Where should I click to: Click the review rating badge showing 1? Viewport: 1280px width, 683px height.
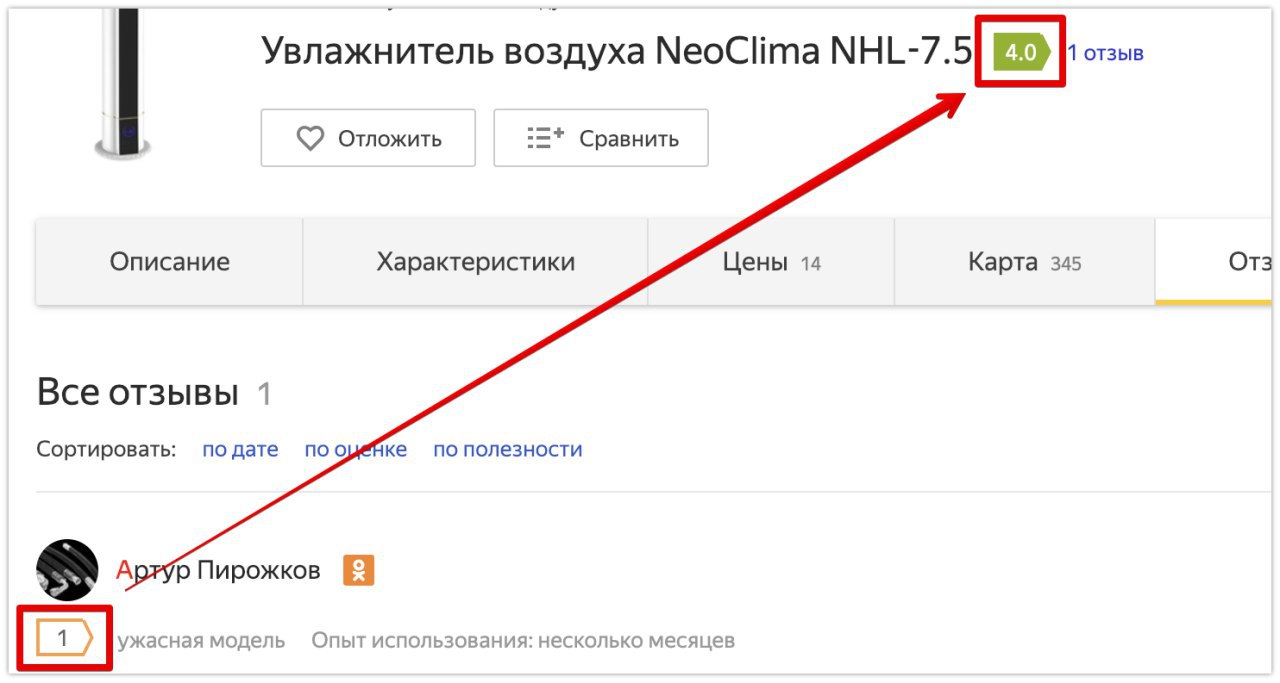click(x=64, y=638)
